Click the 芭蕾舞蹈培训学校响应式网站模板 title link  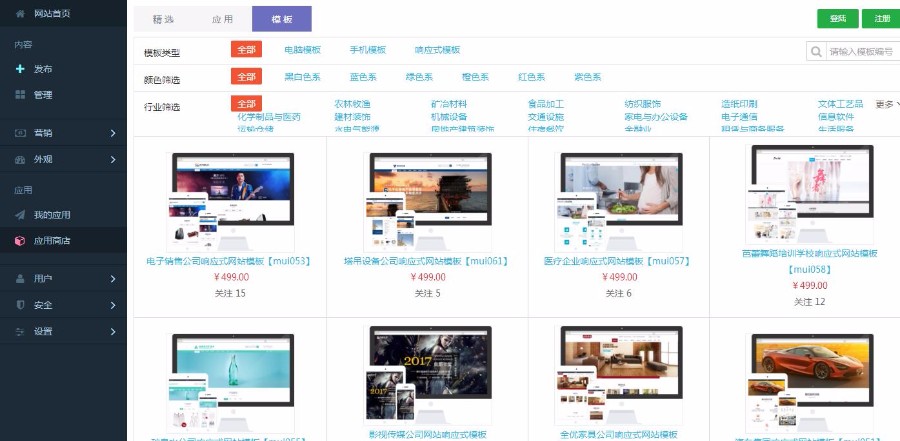tap(810, 261)
